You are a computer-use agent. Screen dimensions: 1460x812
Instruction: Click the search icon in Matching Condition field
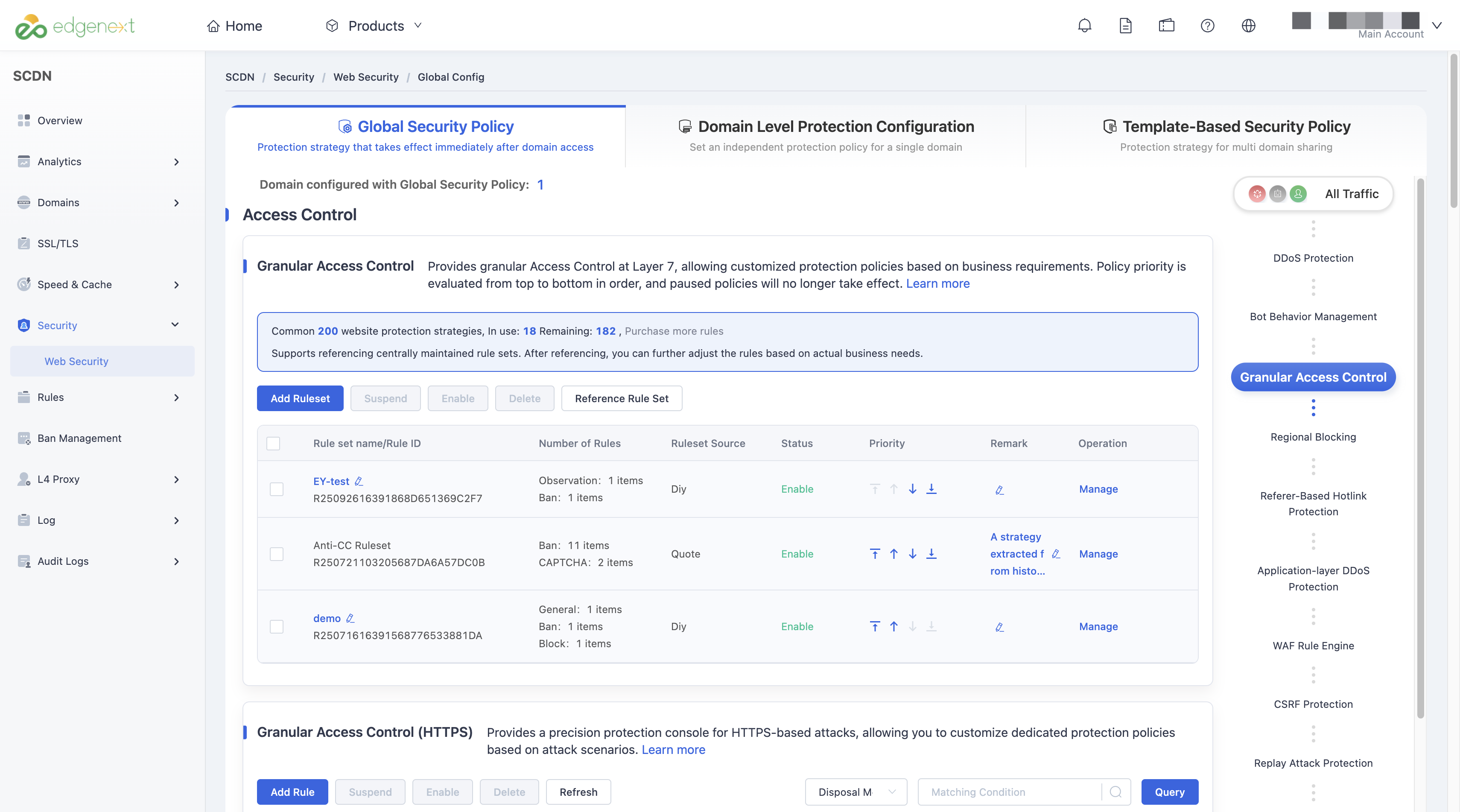[1115, 792]
